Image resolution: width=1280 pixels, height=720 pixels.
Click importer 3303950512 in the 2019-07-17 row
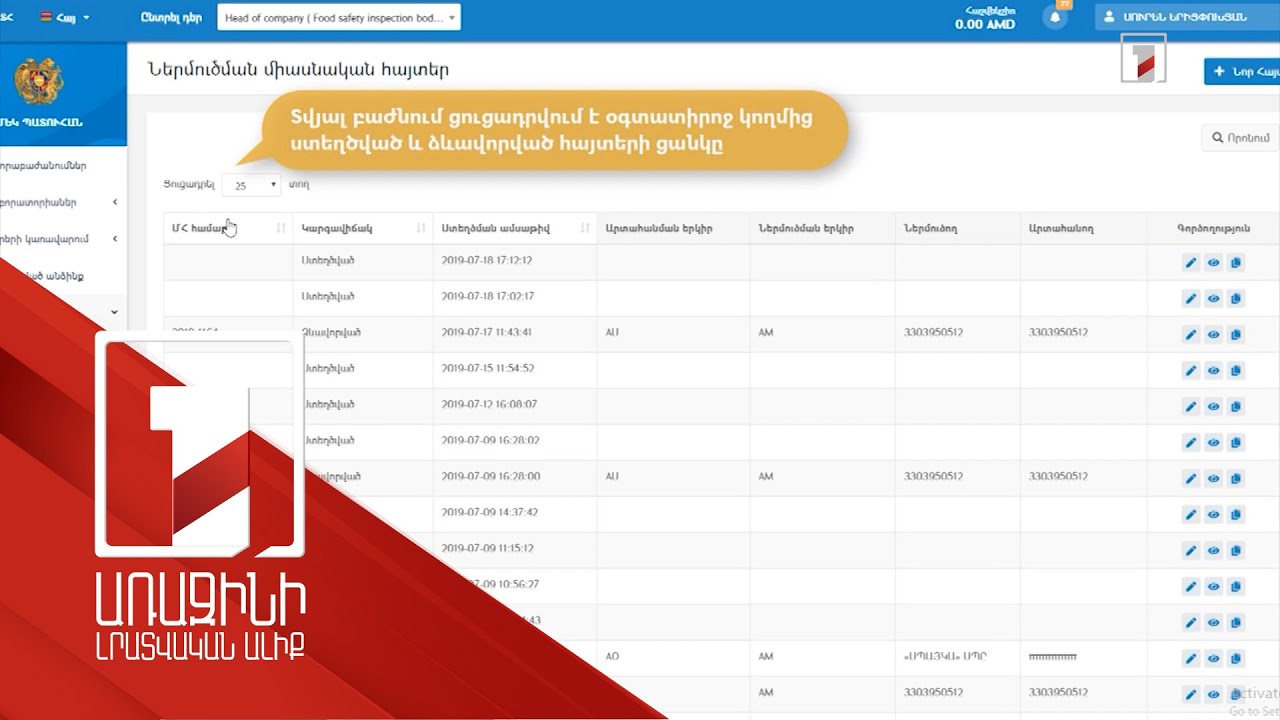tap(933, 332)
